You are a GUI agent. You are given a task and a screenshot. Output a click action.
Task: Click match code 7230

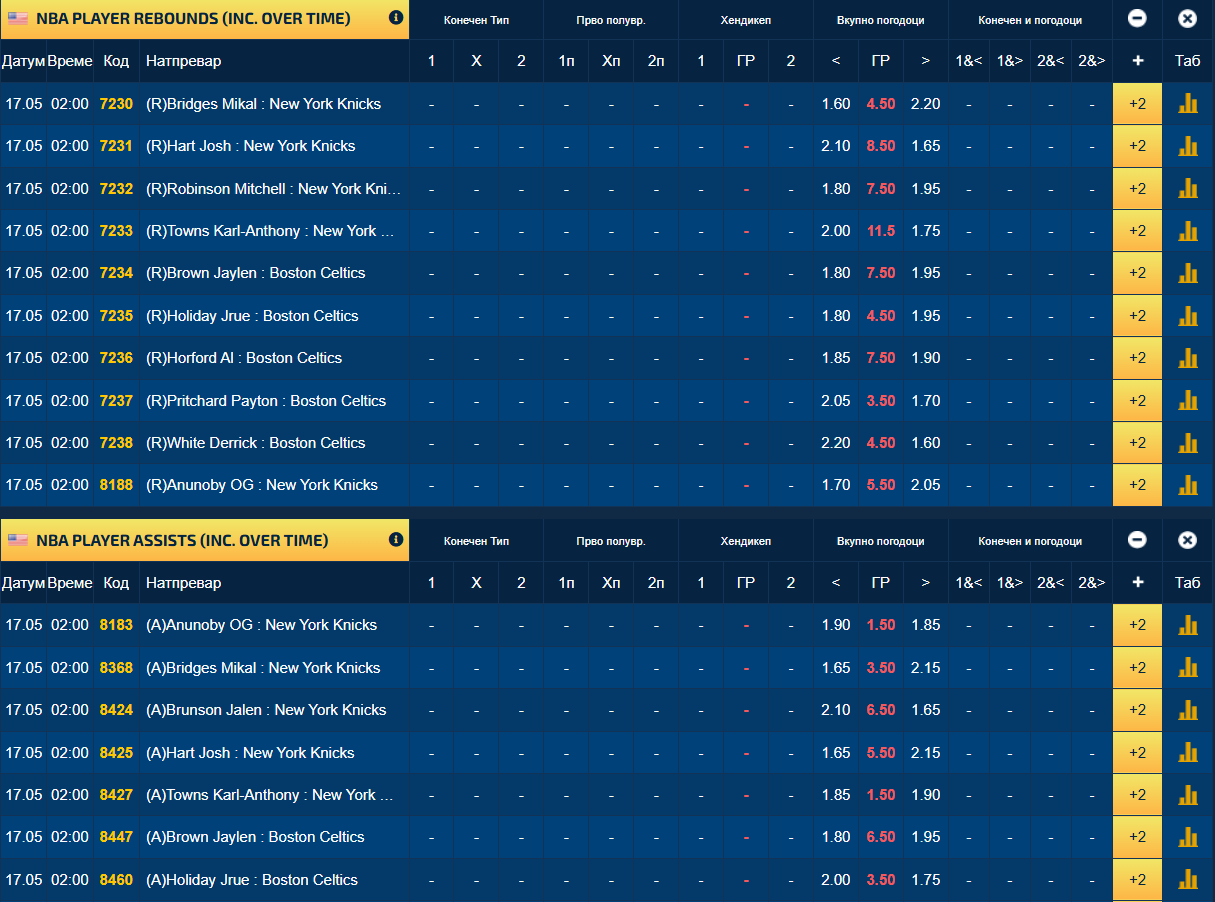[116, 104]
